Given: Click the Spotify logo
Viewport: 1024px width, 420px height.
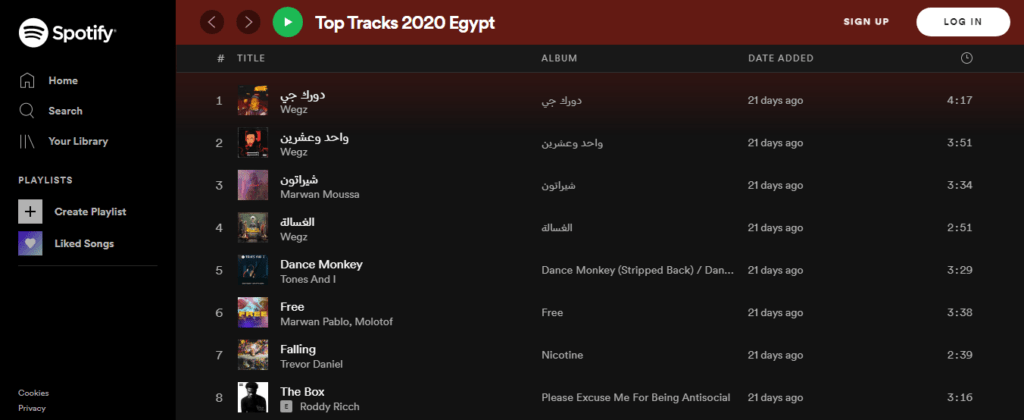Looking at the screenshot, I should pos(67,33).
